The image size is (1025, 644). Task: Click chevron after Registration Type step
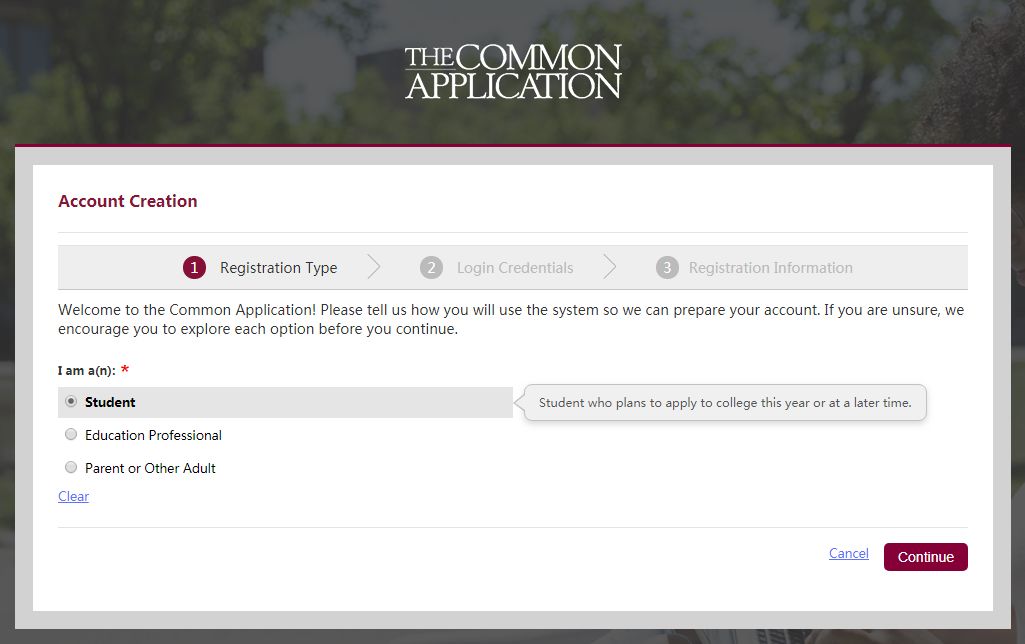373,267
